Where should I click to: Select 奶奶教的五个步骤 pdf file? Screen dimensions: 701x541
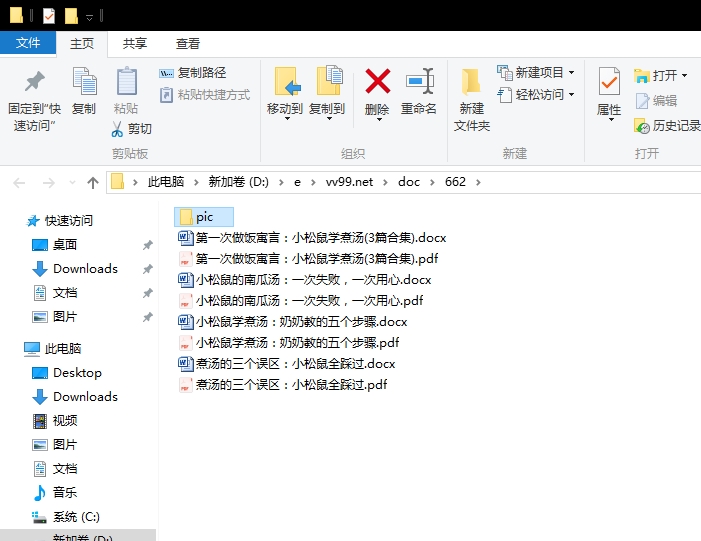point(289,342)
